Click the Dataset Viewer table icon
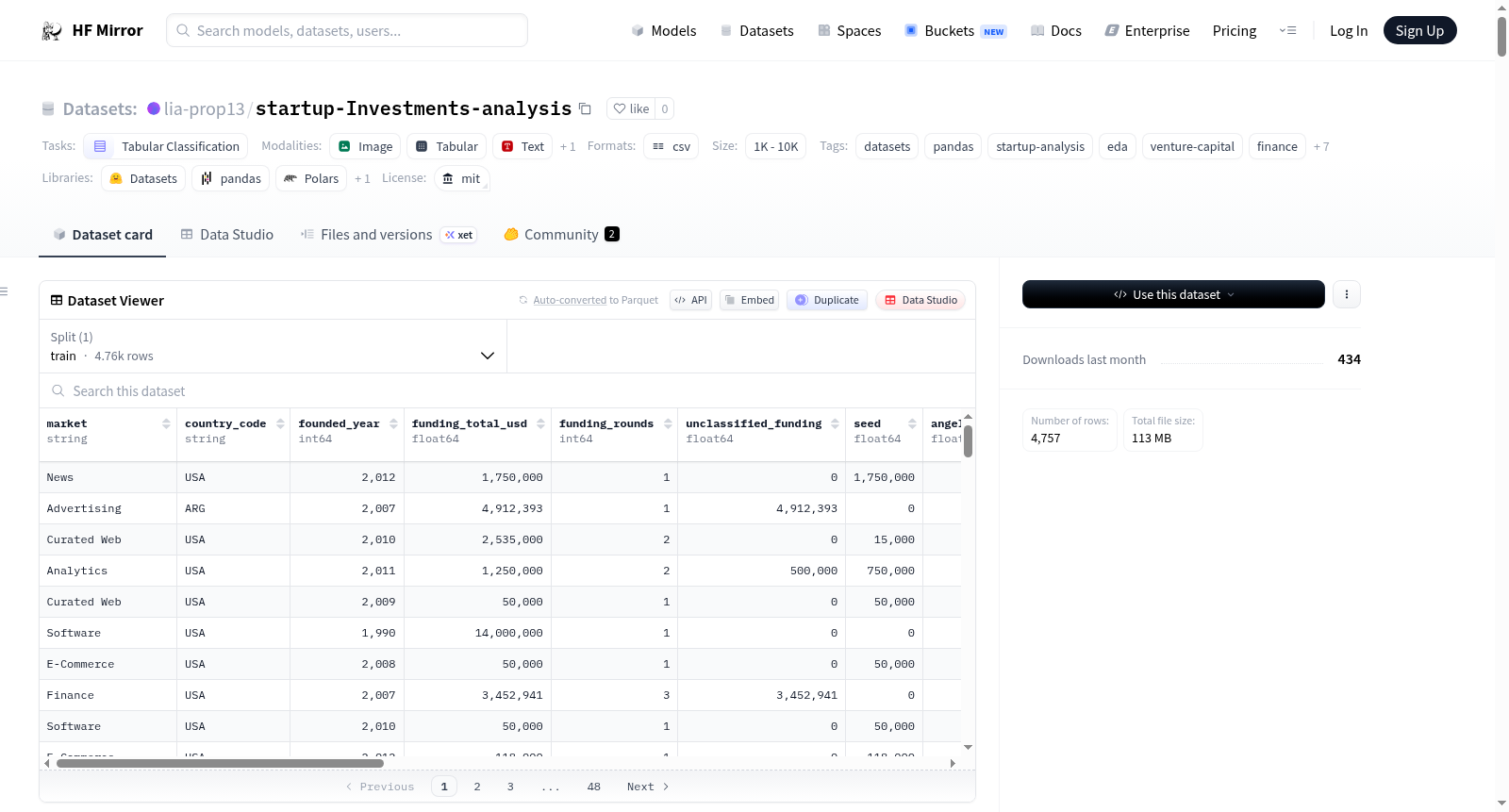The width and height of the screenshot is (1509, 812). point(57,300)
